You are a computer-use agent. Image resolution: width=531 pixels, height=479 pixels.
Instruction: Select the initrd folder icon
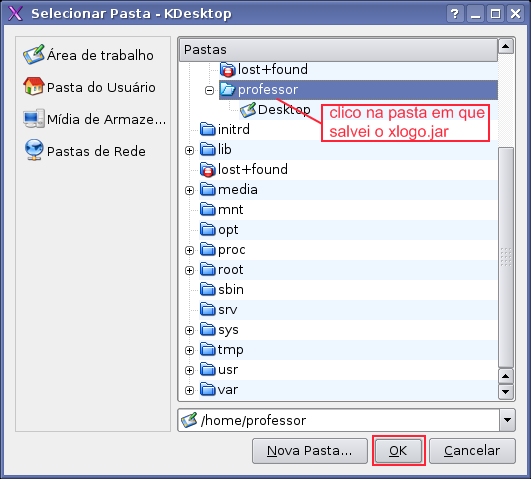pyautogui.click(x=208, y=129)
